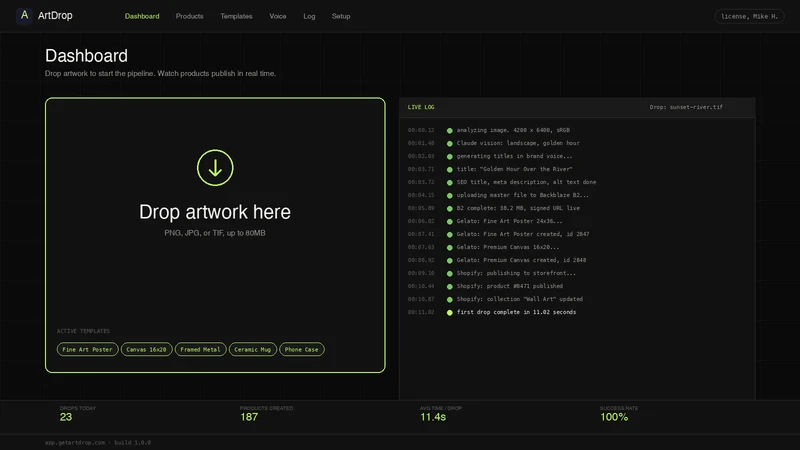Click log line "Gelato: Fine Art Poster 24x36..."

509,221
